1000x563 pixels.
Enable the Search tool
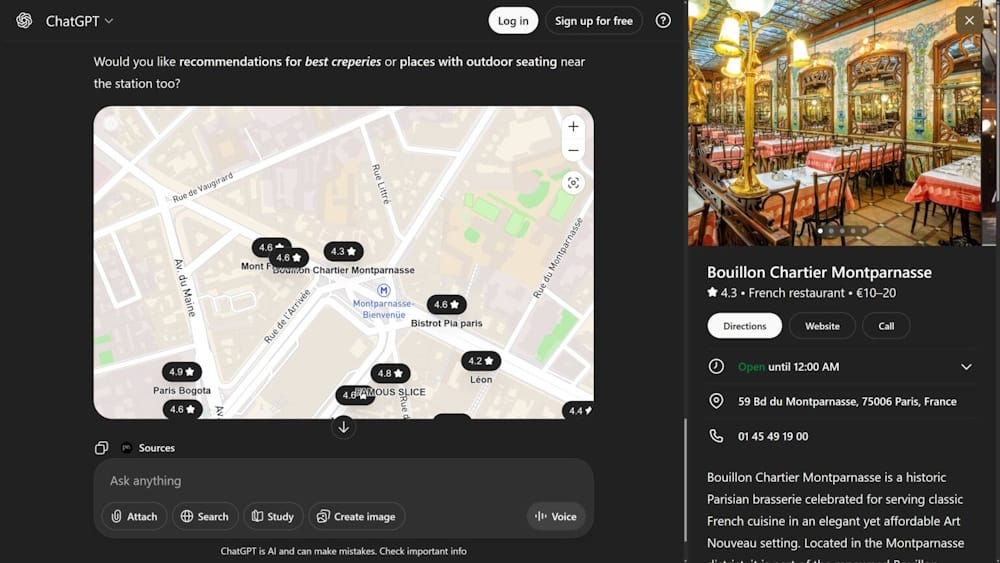205,516
